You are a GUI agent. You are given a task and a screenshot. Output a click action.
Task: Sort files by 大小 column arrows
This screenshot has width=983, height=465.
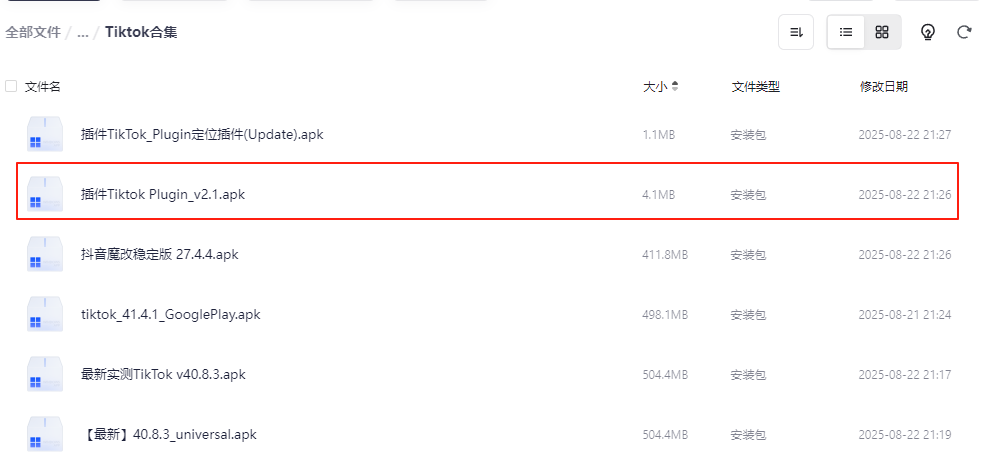pyautogui.click(x=675, y=87)
